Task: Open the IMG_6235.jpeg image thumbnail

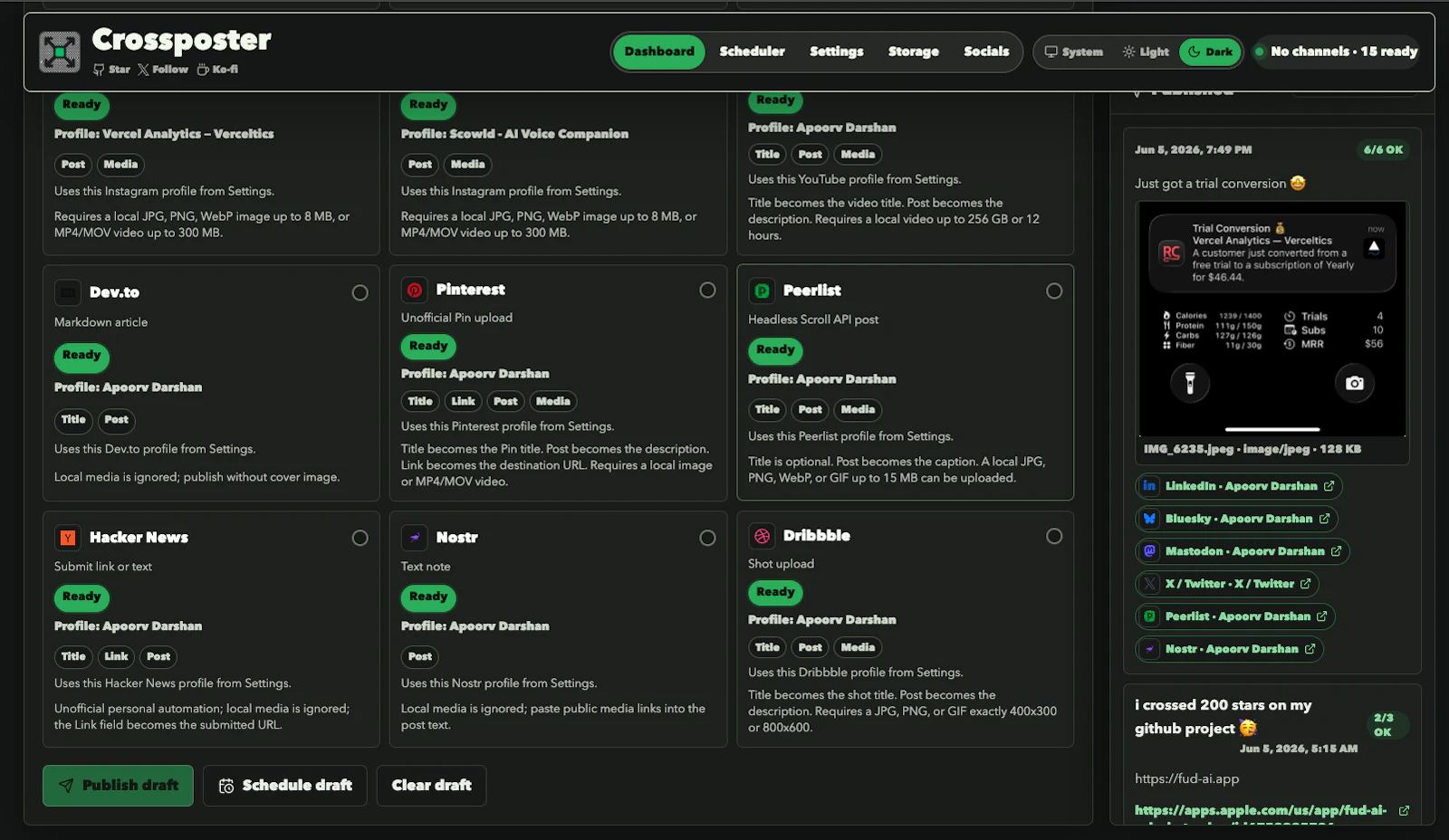Action: pyautogui.click(x=1271, y=319)
